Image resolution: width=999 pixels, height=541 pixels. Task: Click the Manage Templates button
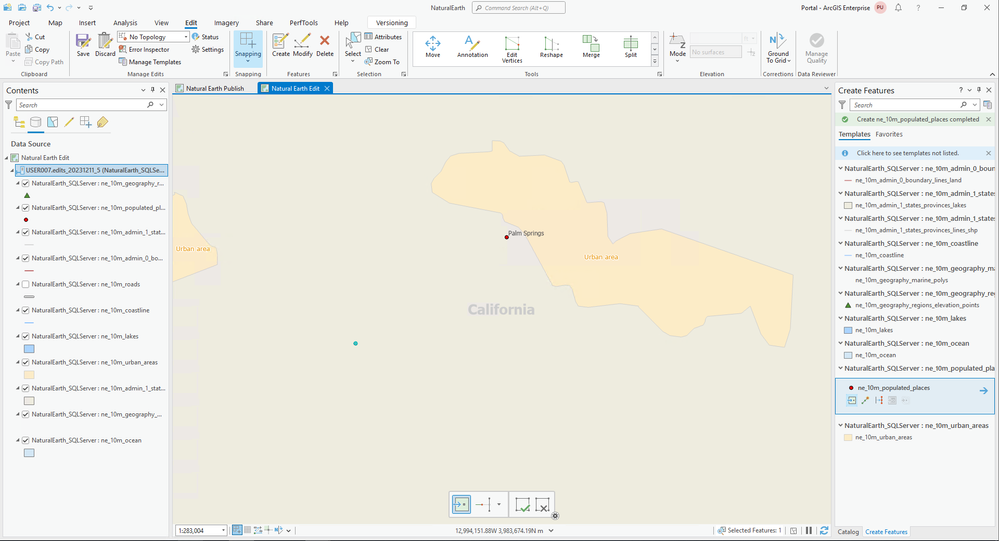point(150,62)
